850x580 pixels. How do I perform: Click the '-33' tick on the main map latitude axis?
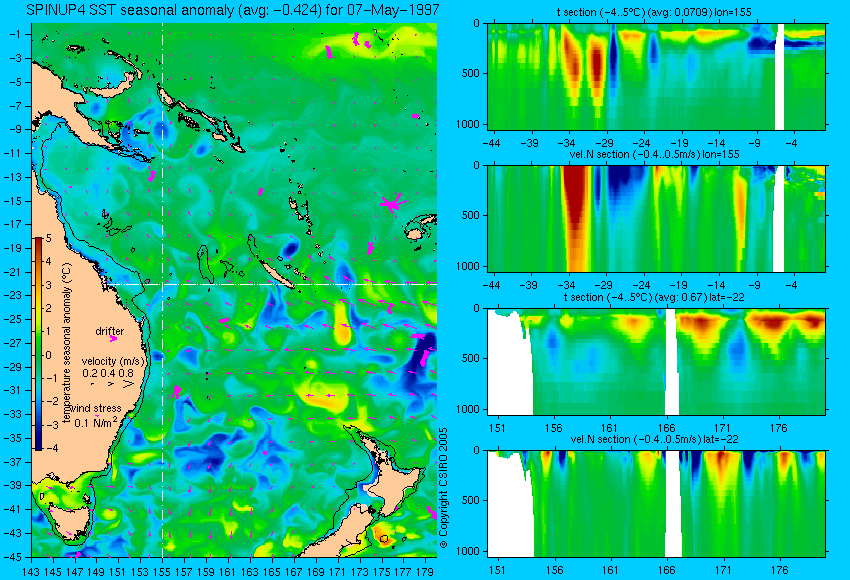pos(14,414)
